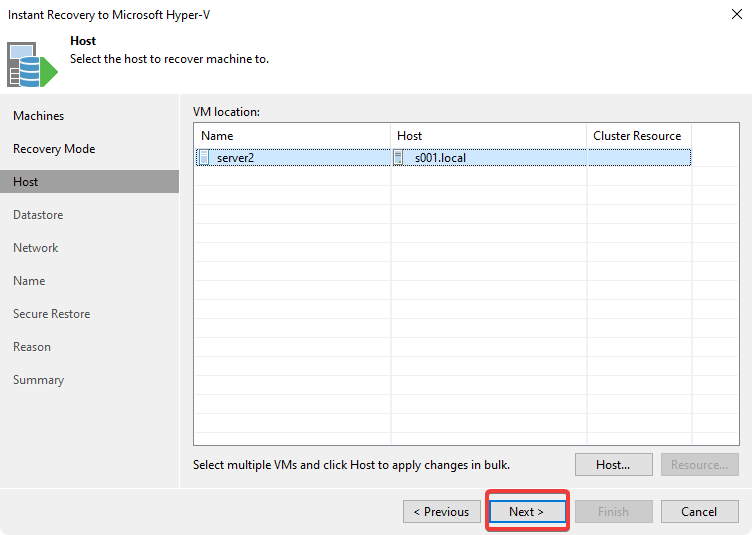Cancel the recovery wizard
Image resolution: width=752 pixels, height=535 pixels.
coord(699,512)
